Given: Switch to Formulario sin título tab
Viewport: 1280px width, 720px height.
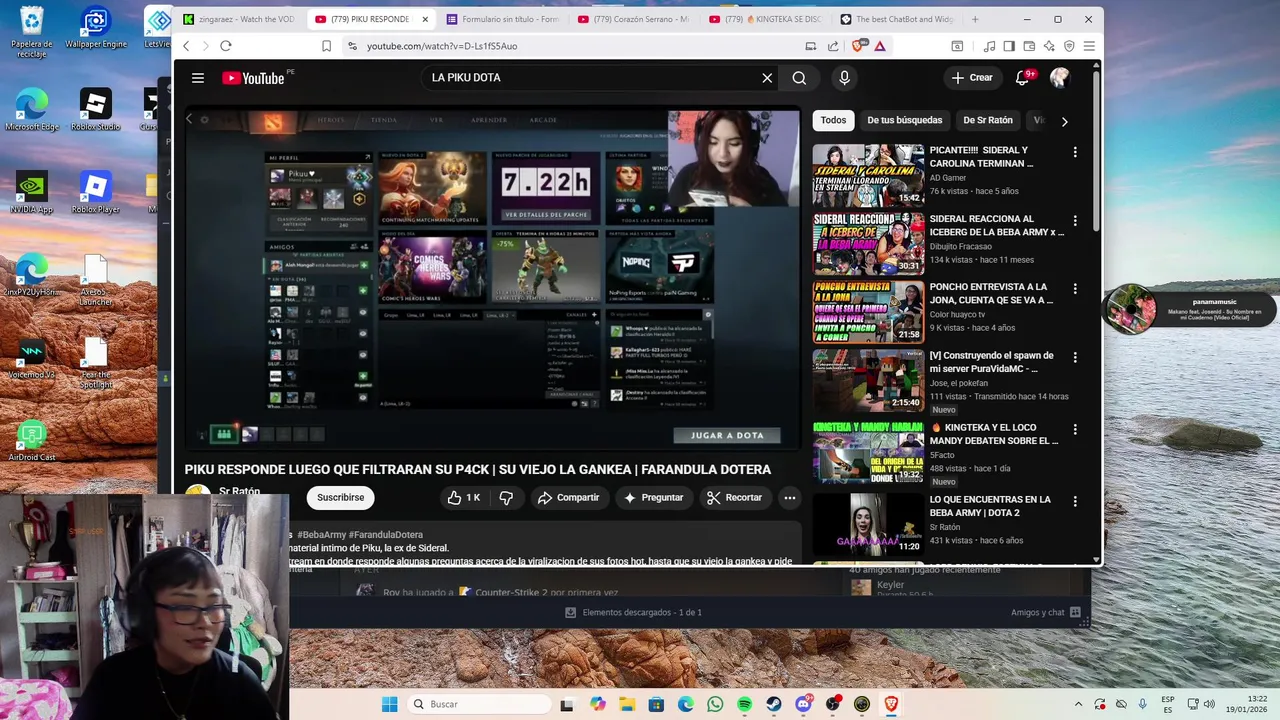Looking at the screenshot, I should (504, 19).
